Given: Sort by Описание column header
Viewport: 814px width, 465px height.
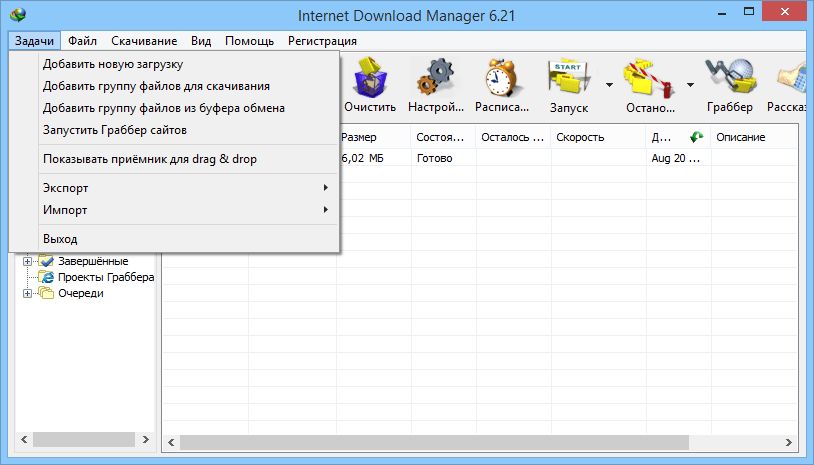Looking at the screenshot, I should [x=754, y=137].
